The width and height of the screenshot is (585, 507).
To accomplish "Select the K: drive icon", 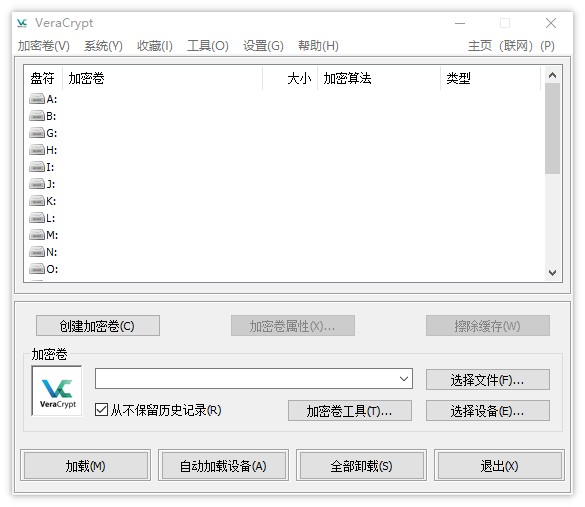I will click(37, 201).
